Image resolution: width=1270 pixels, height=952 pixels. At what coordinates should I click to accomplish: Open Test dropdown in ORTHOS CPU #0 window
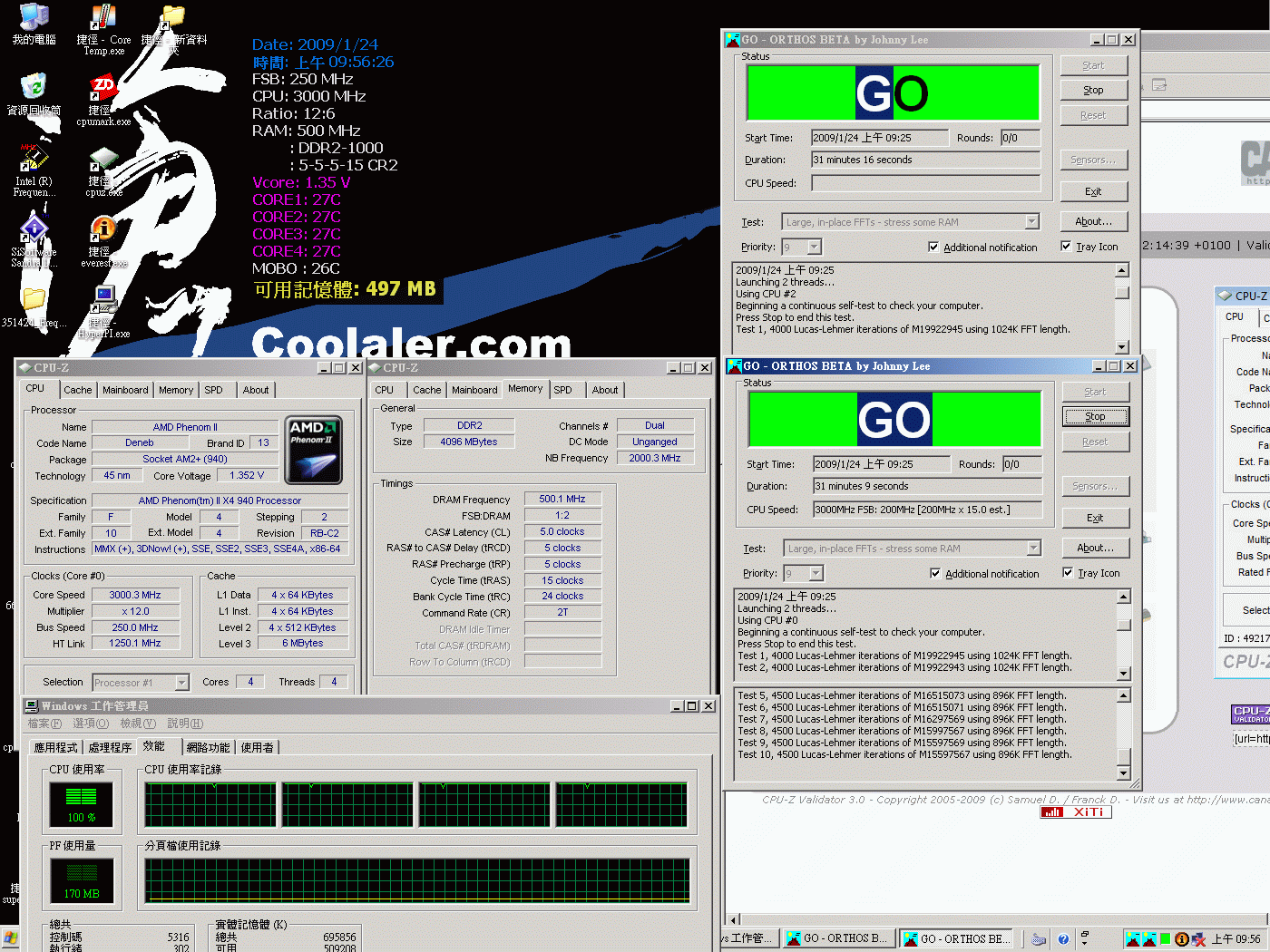[x=1033, y=549]
